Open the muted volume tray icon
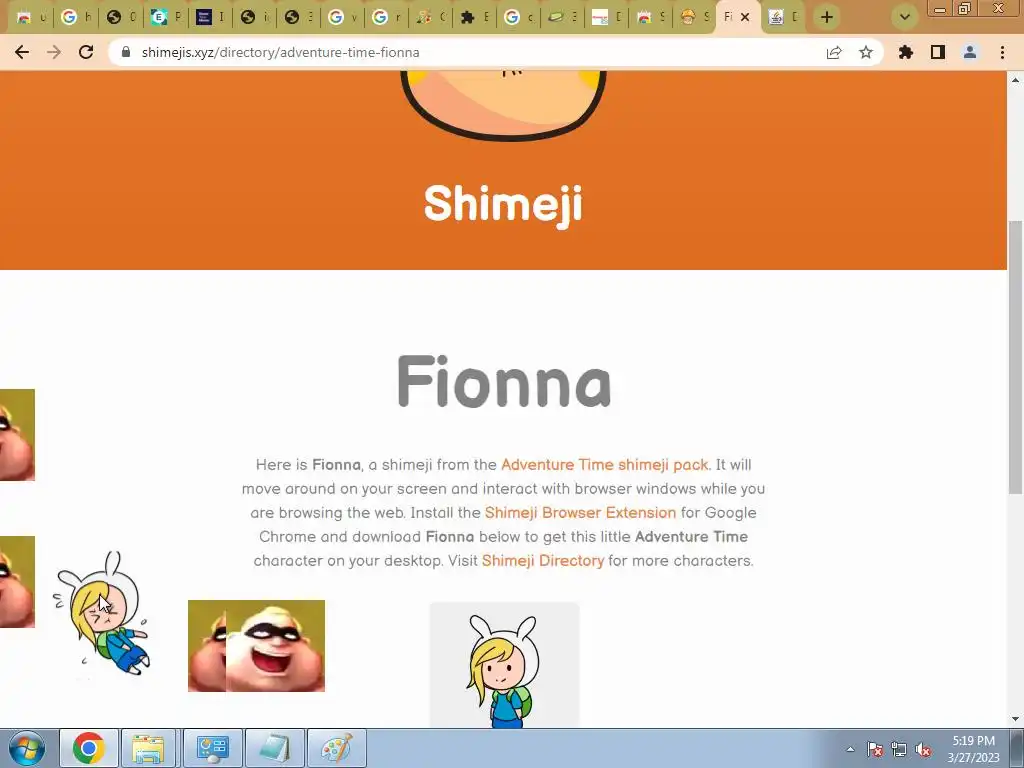 tap(923, 749)
